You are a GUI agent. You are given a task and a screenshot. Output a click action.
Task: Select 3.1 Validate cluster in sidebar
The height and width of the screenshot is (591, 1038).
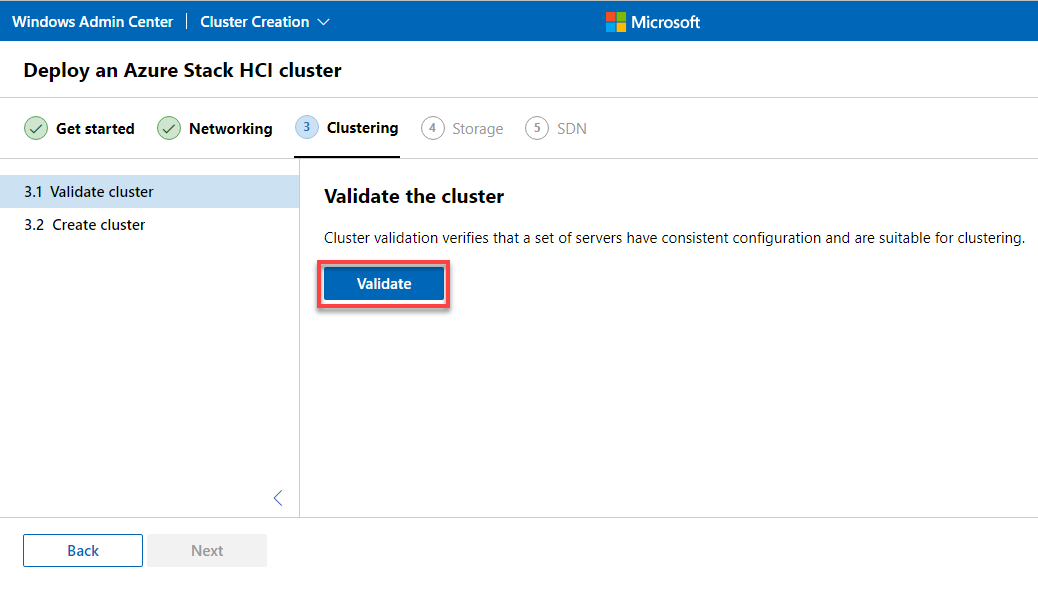(150, 192)
